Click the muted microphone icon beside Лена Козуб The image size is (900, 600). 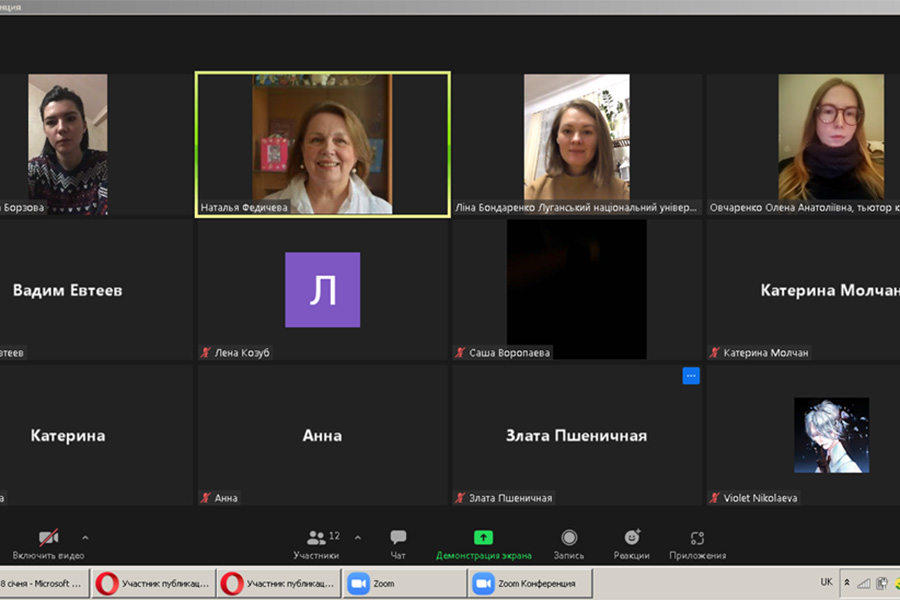pyautogui.click(x=206, y=353)
